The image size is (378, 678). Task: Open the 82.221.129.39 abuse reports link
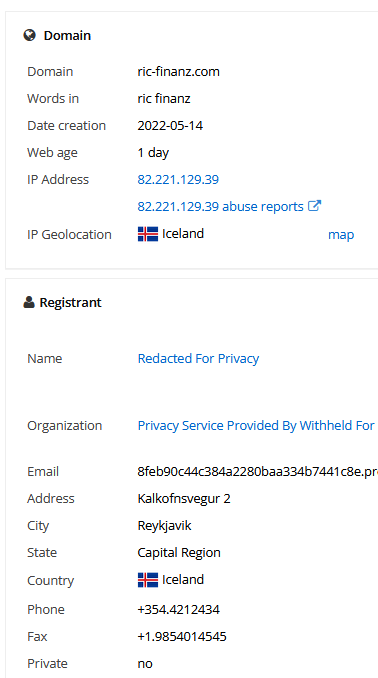[x=221, y=206]
